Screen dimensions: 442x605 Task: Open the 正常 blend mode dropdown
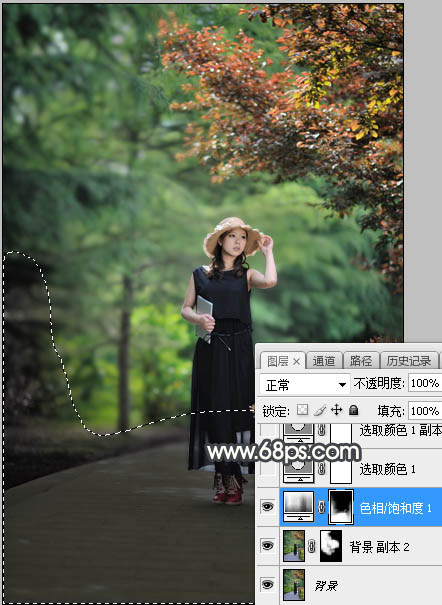click(x=304, y=384)
